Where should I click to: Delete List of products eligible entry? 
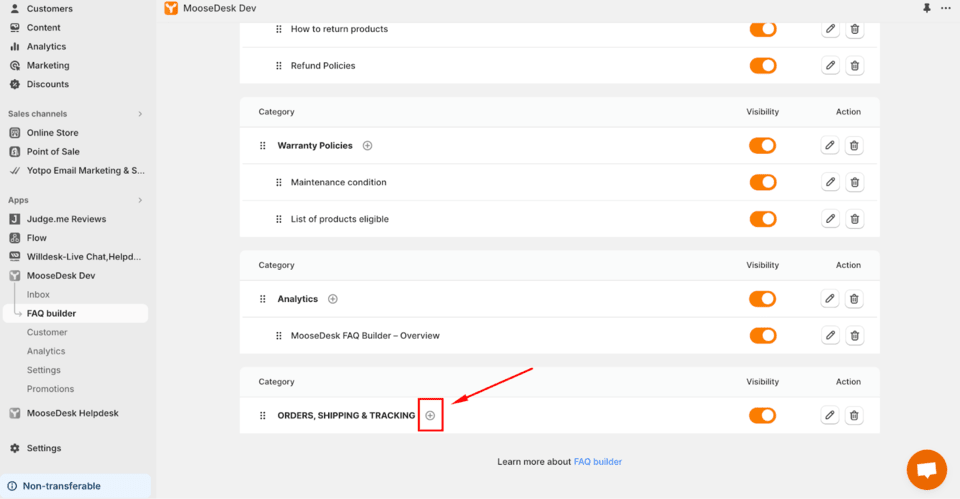coord(855,219)
